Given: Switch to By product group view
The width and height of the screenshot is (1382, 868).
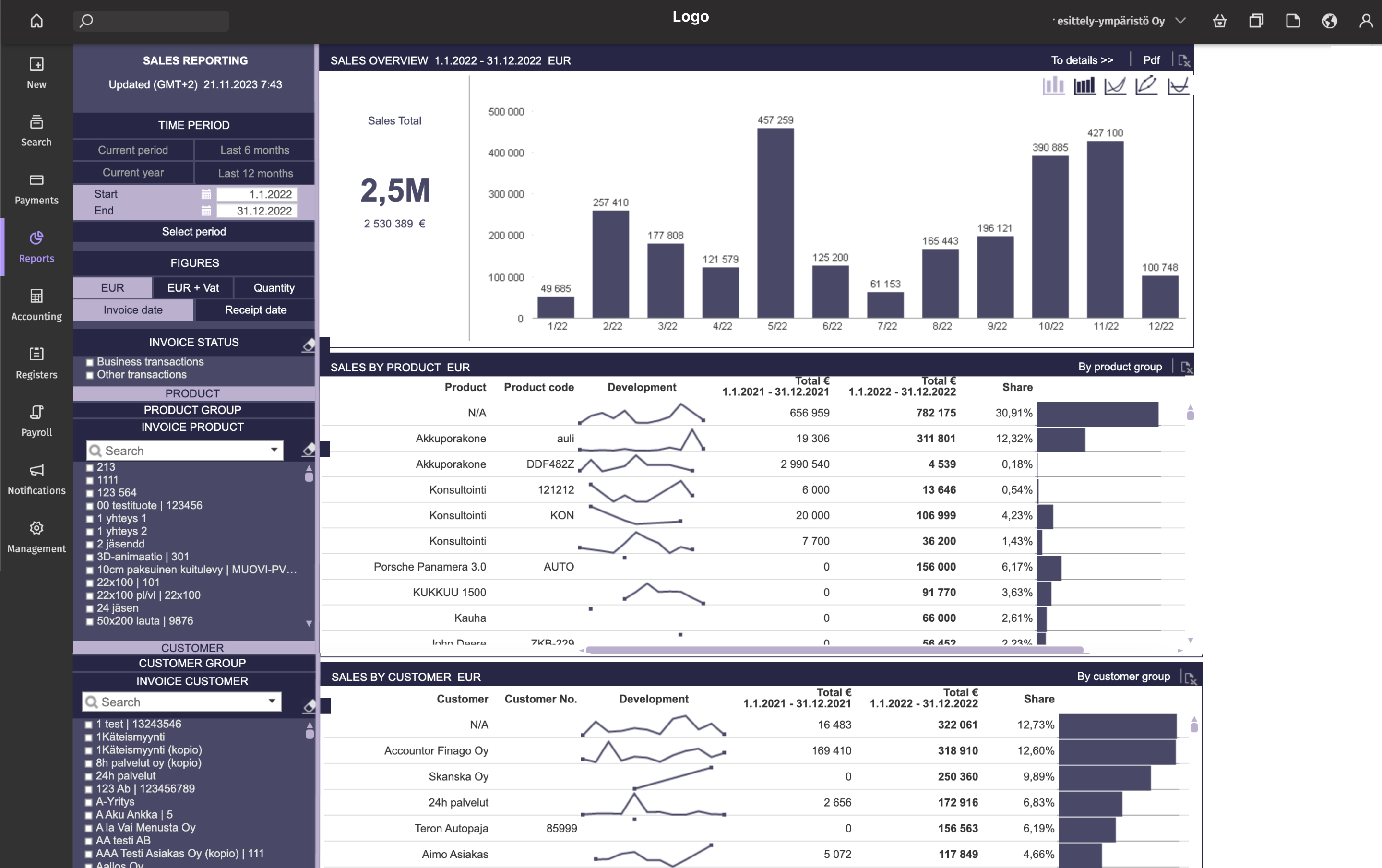Looking at the screenshot, I should 1120,367.
